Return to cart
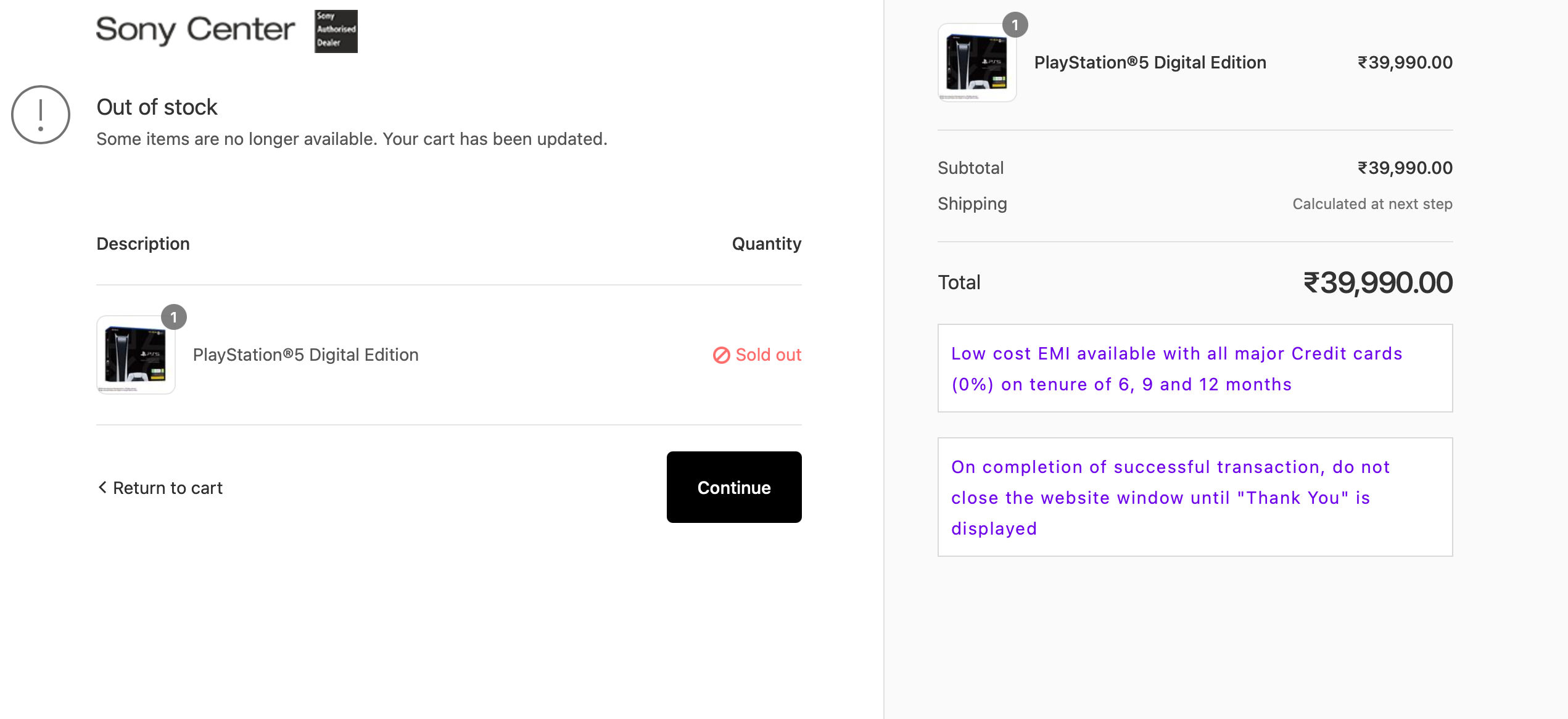The width and height of the screenshot is (1568, 719). [x=160, y=488]
